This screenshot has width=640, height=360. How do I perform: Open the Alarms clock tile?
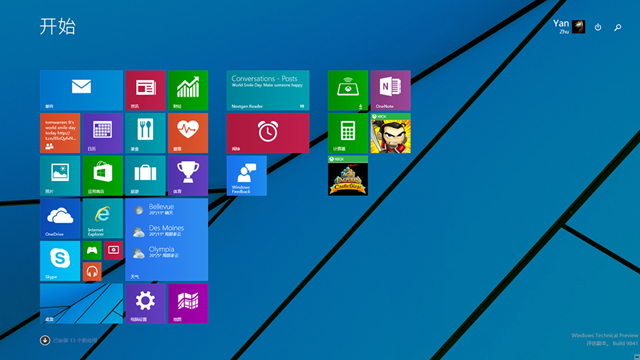click(x=268, y=133)
